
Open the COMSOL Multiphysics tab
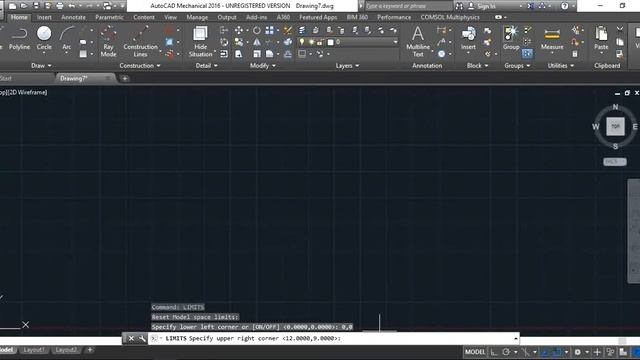point(450,17)
